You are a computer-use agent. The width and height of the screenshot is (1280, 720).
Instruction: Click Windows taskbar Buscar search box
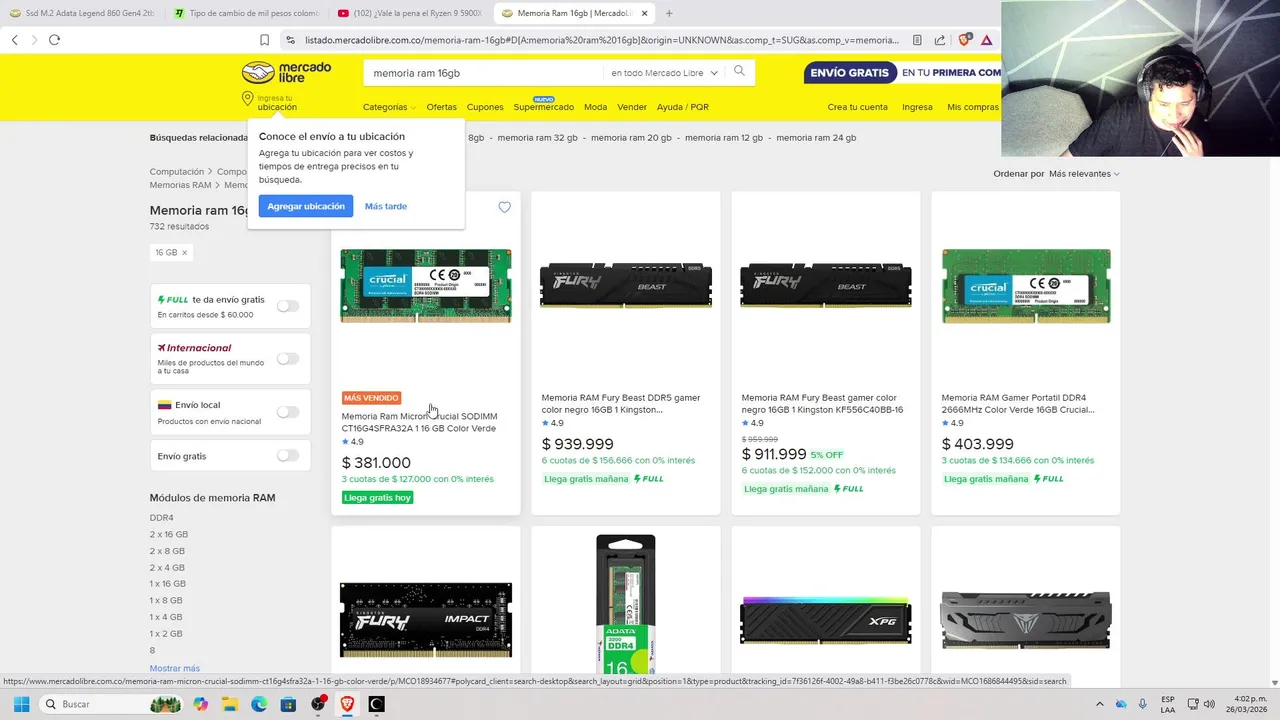click(112, 704)
